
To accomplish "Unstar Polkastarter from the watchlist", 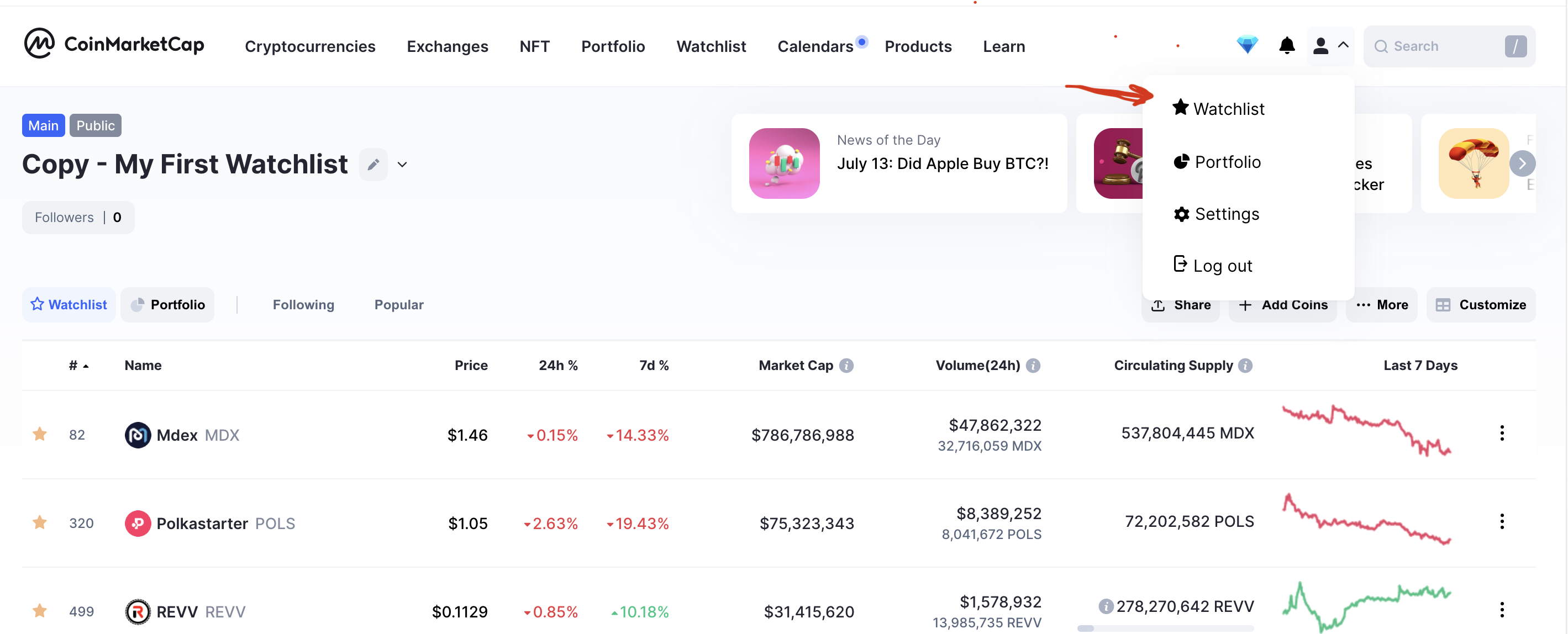I will (40, 522).
